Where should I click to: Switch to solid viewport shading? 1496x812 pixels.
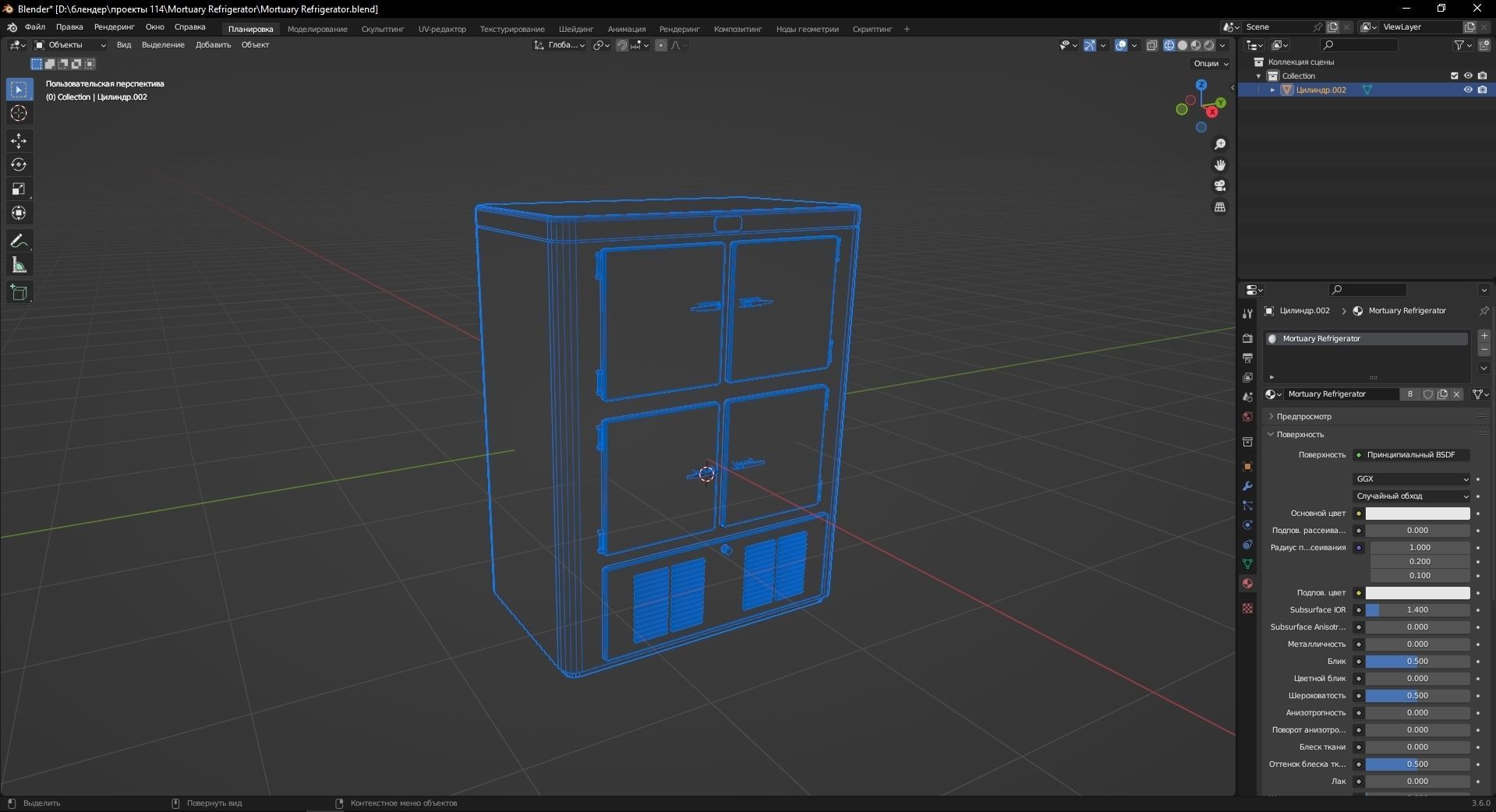point(1183,45)
